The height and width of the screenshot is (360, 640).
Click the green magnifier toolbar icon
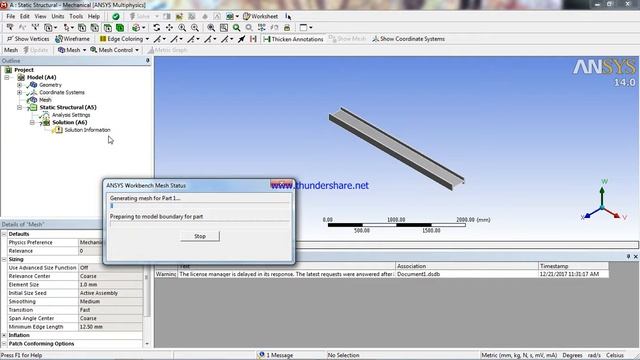[x=236, y=28]
